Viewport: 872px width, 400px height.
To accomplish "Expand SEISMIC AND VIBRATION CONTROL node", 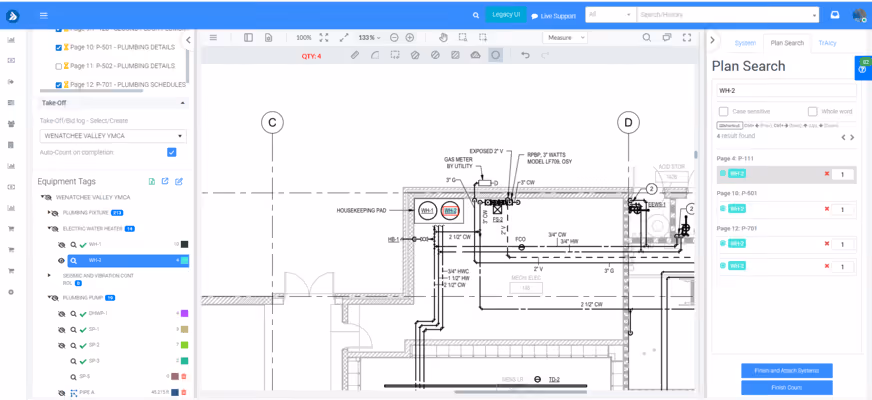I will pos(49,275).
